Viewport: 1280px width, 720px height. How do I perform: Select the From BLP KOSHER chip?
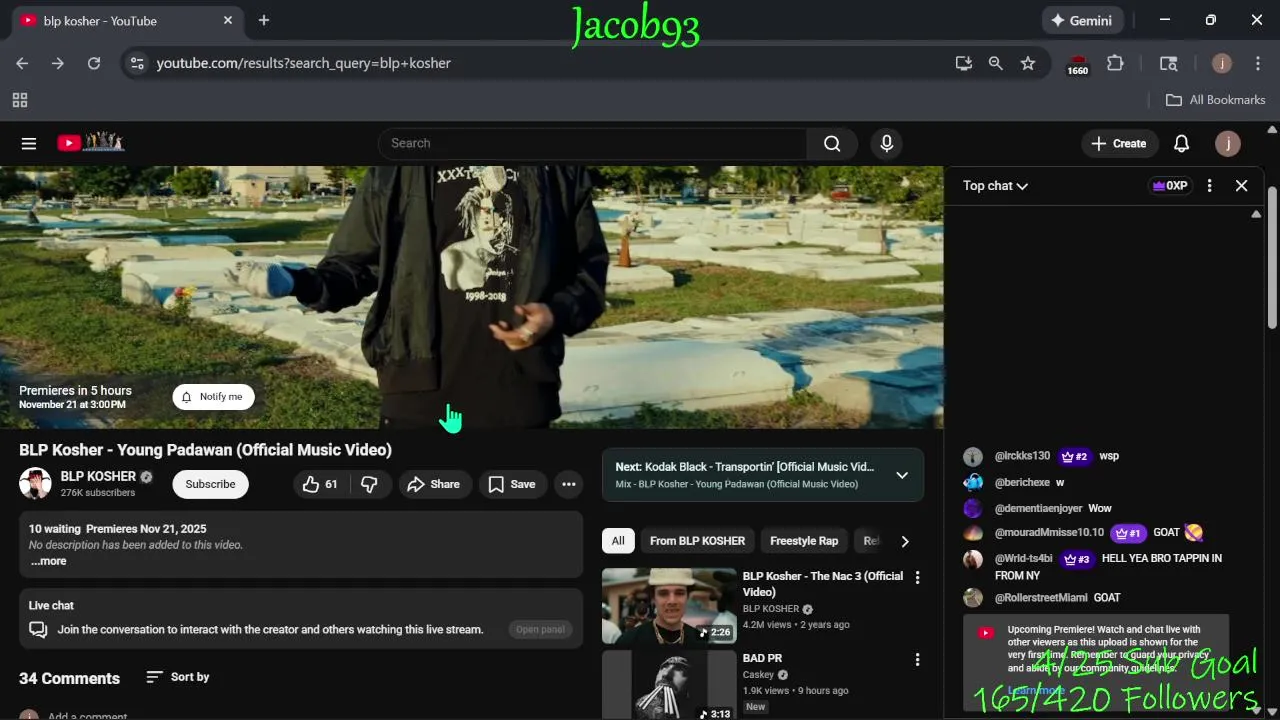click(697, 541)
